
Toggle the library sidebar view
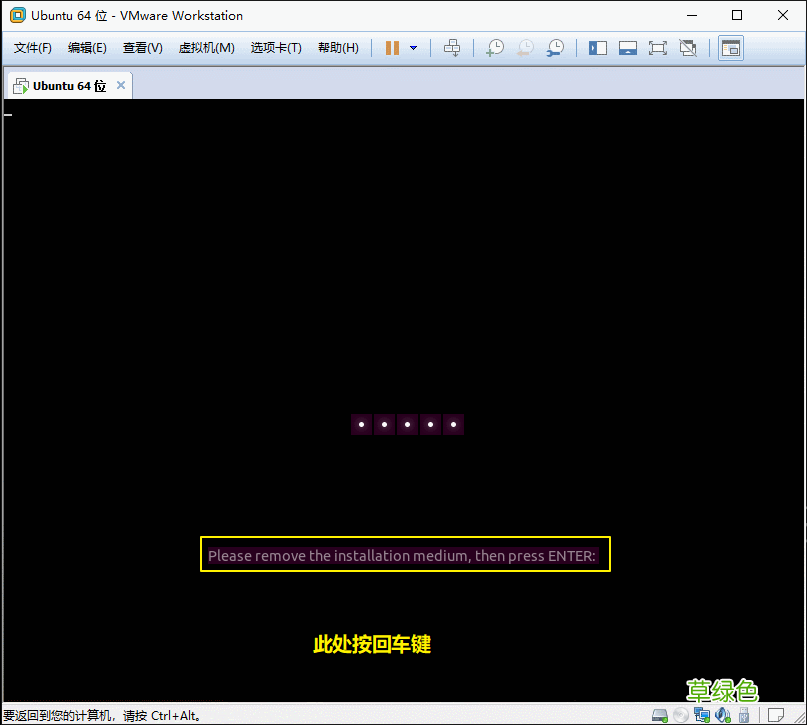(598, 48)
